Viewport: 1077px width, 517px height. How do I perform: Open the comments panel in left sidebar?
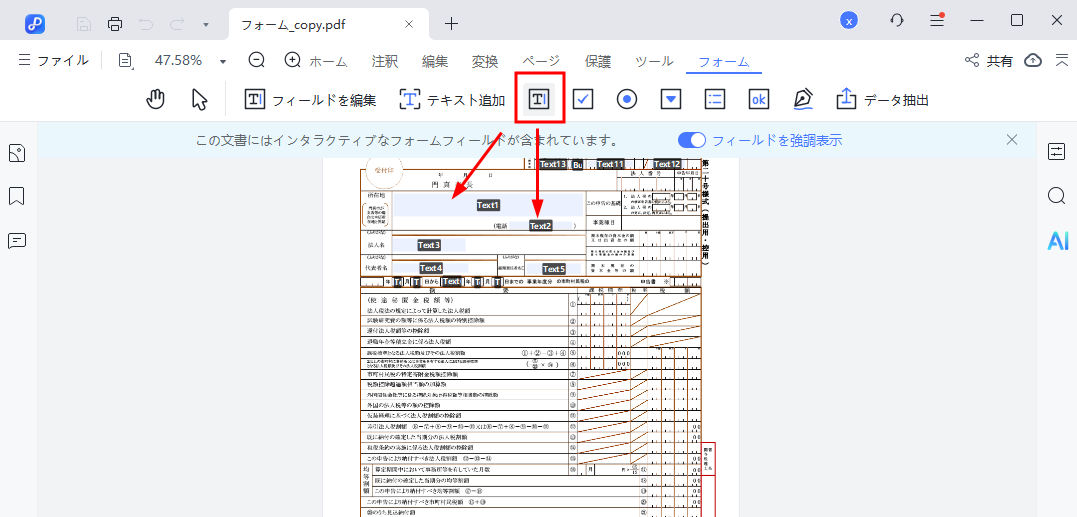[17, 241]
